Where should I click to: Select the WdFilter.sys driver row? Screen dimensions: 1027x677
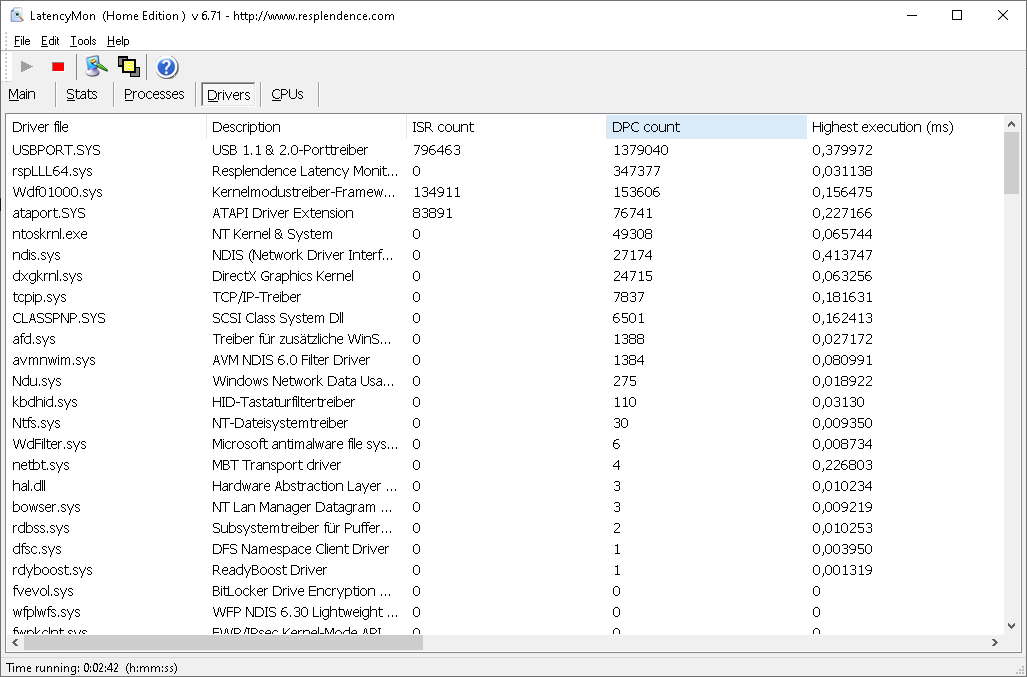click(x=504, y=444)
